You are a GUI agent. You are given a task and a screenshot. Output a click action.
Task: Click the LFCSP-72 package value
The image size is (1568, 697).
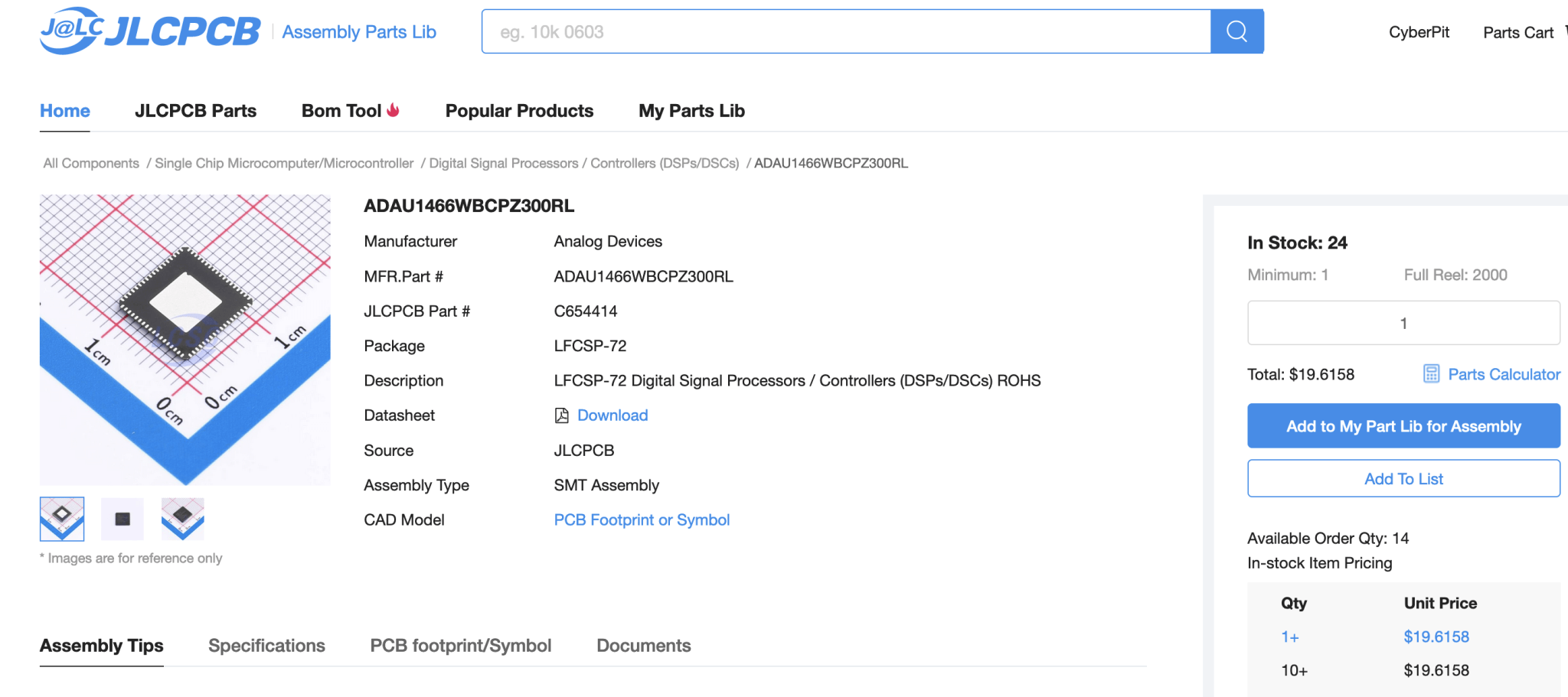coord(590,346)
